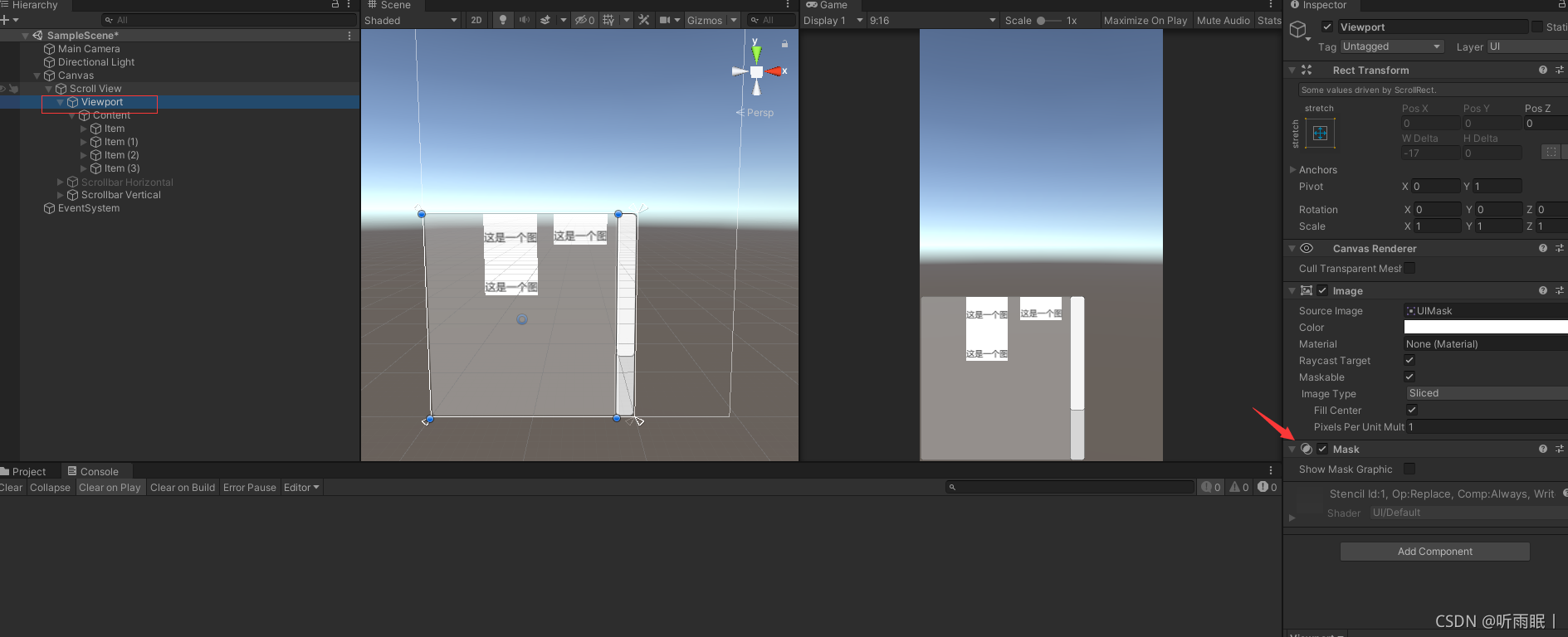Screen dimensions: 1568x637
Task: Collapse the Canvas tree node
Action: coord(37,75)
